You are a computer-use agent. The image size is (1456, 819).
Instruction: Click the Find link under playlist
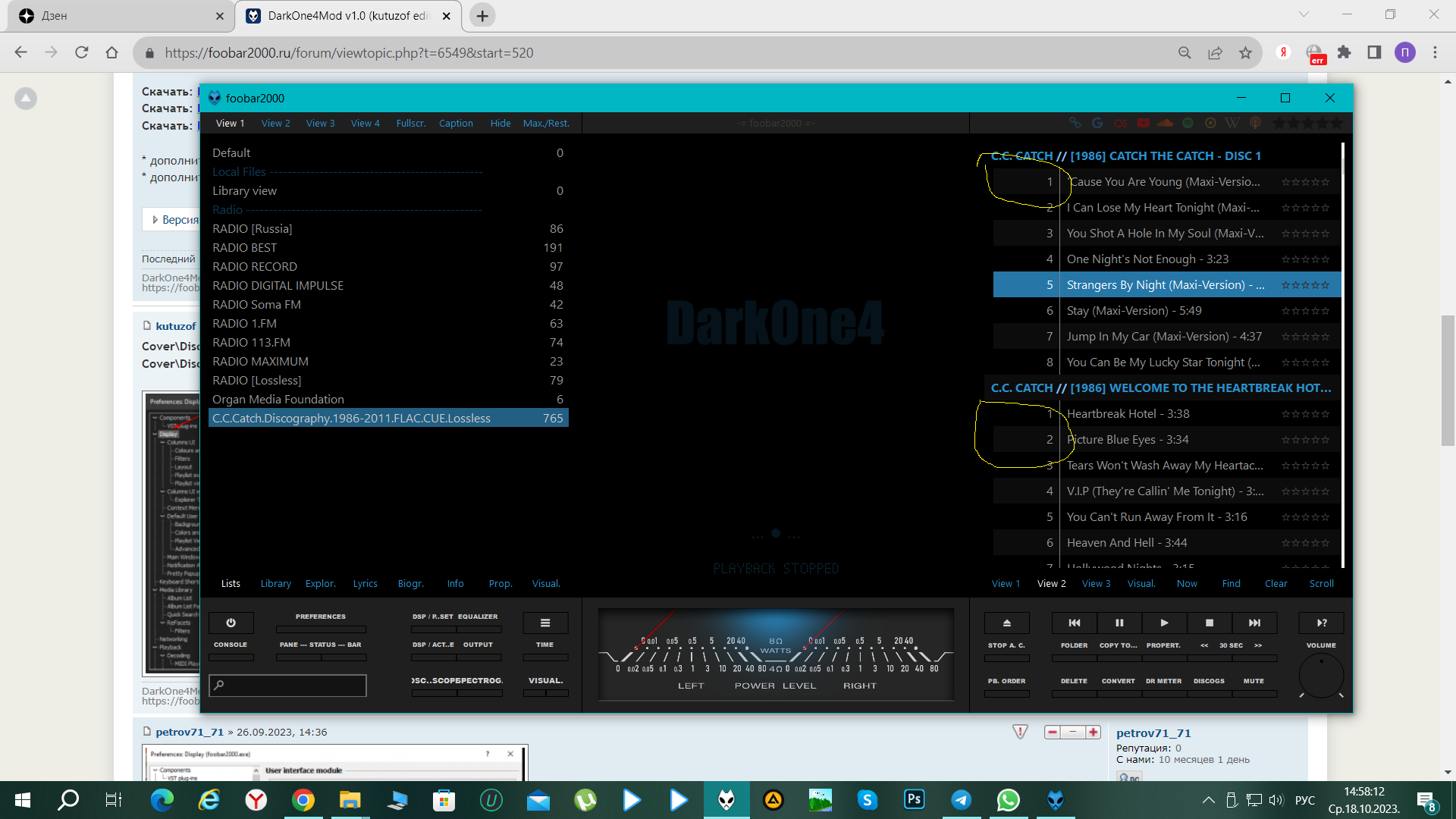click(x=1231, y=583)
